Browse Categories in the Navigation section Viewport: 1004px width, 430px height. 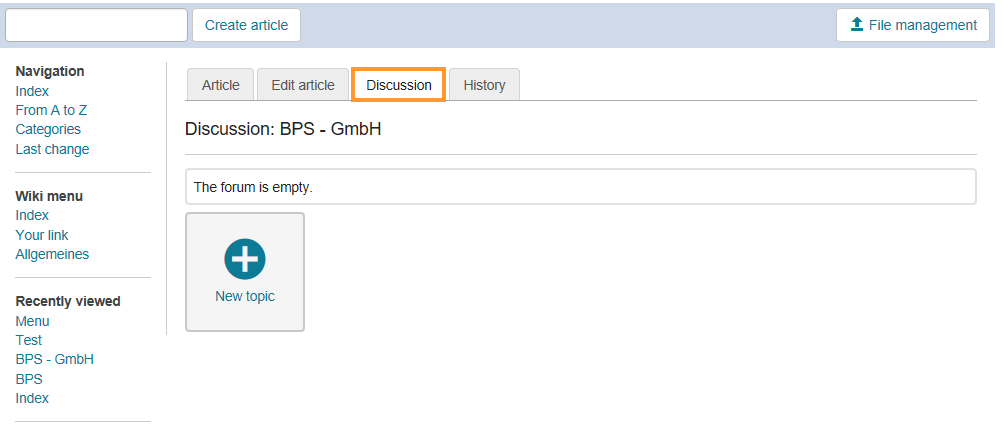click(x=48, y=129)
